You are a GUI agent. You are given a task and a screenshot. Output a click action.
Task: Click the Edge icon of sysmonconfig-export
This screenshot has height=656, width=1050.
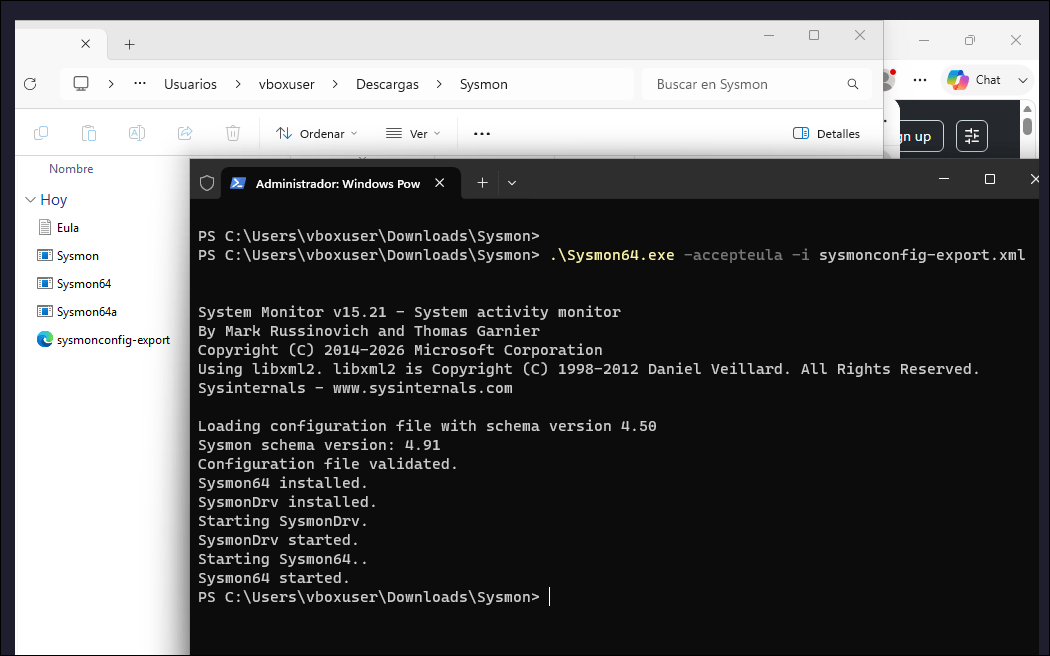tap(45, 339)
